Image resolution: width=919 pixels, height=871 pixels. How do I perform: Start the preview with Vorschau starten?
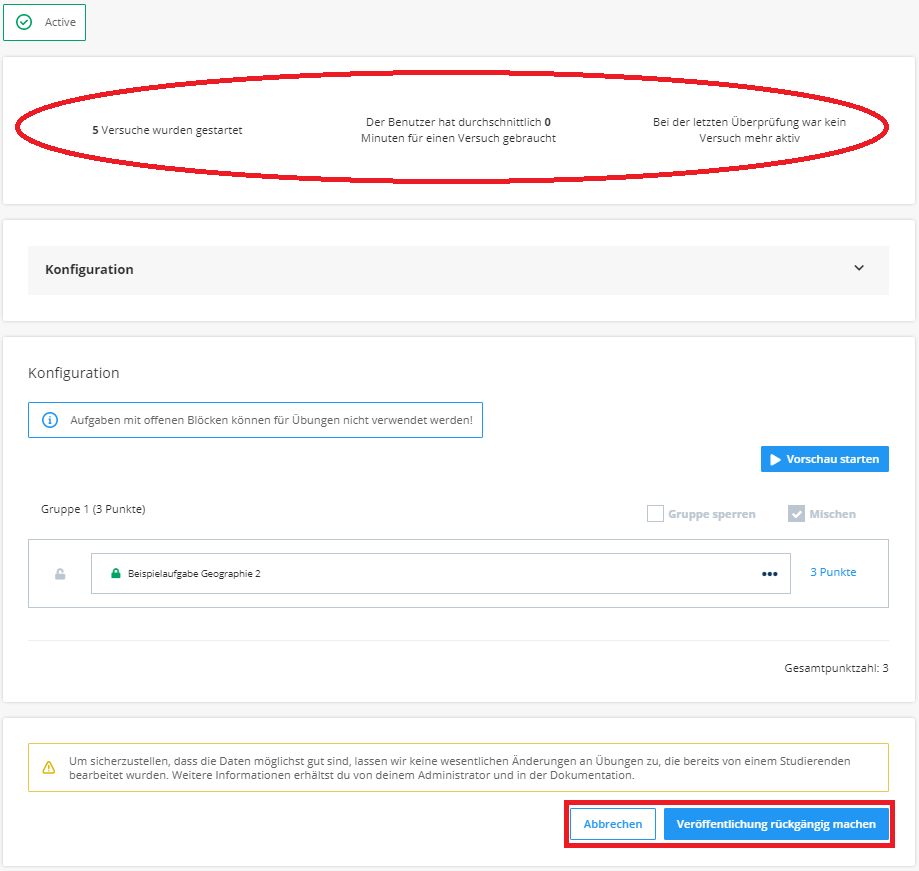825,459
